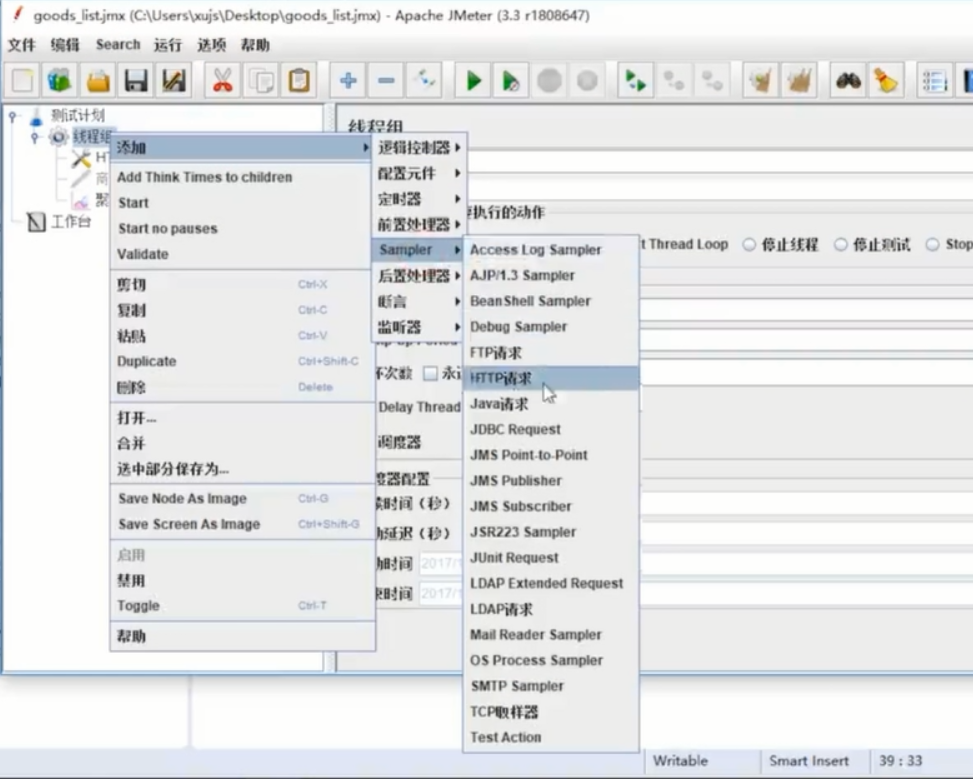Select the 停止测试 radio button

(x=840, y=245)
